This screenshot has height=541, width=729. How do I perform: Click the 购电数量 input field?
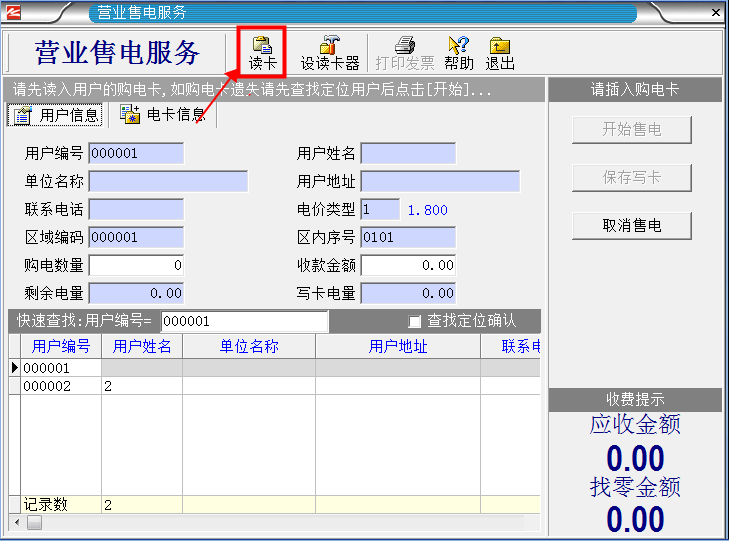(136, 265)
